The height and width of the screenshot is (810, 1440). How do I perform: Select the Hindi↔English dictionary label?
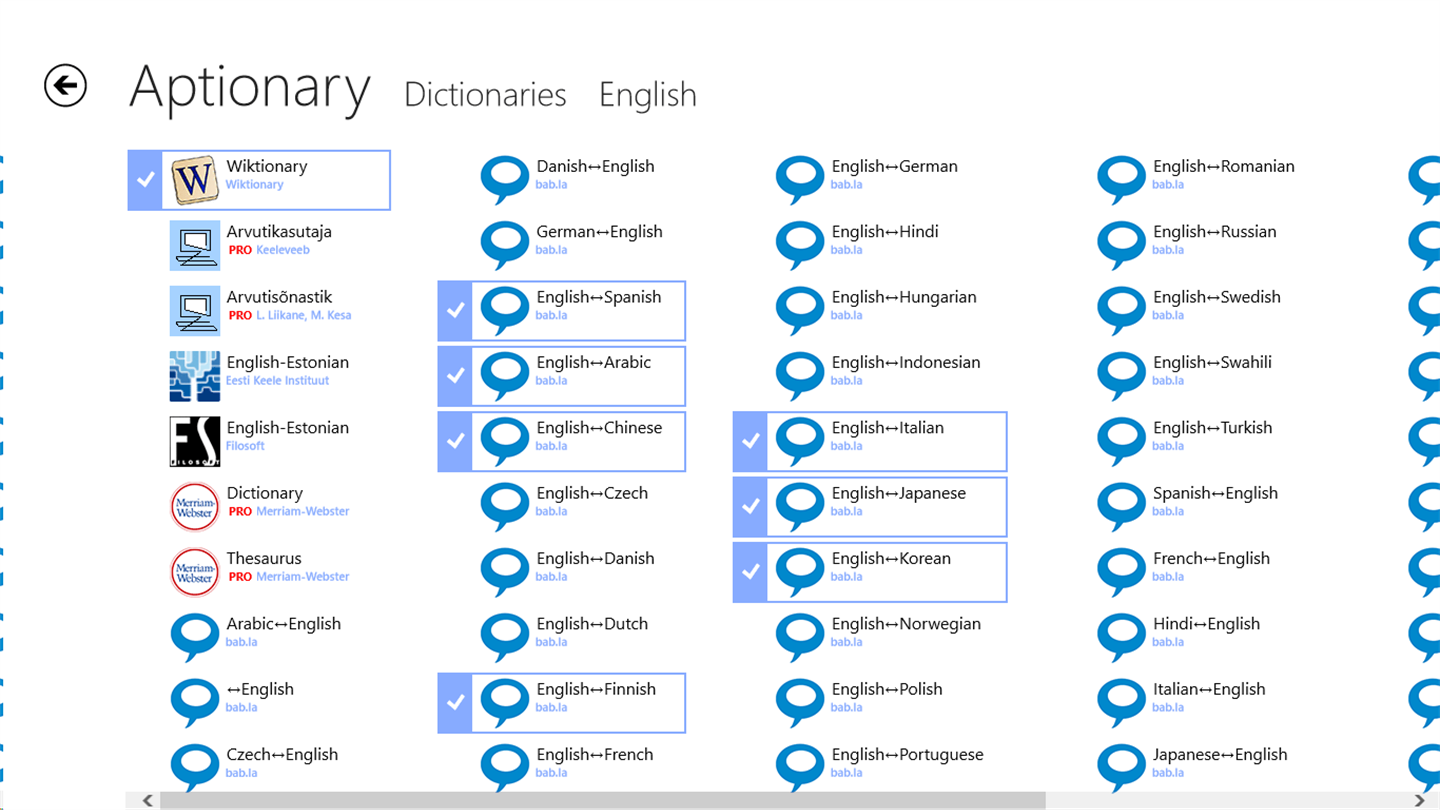coord(1206,624)
